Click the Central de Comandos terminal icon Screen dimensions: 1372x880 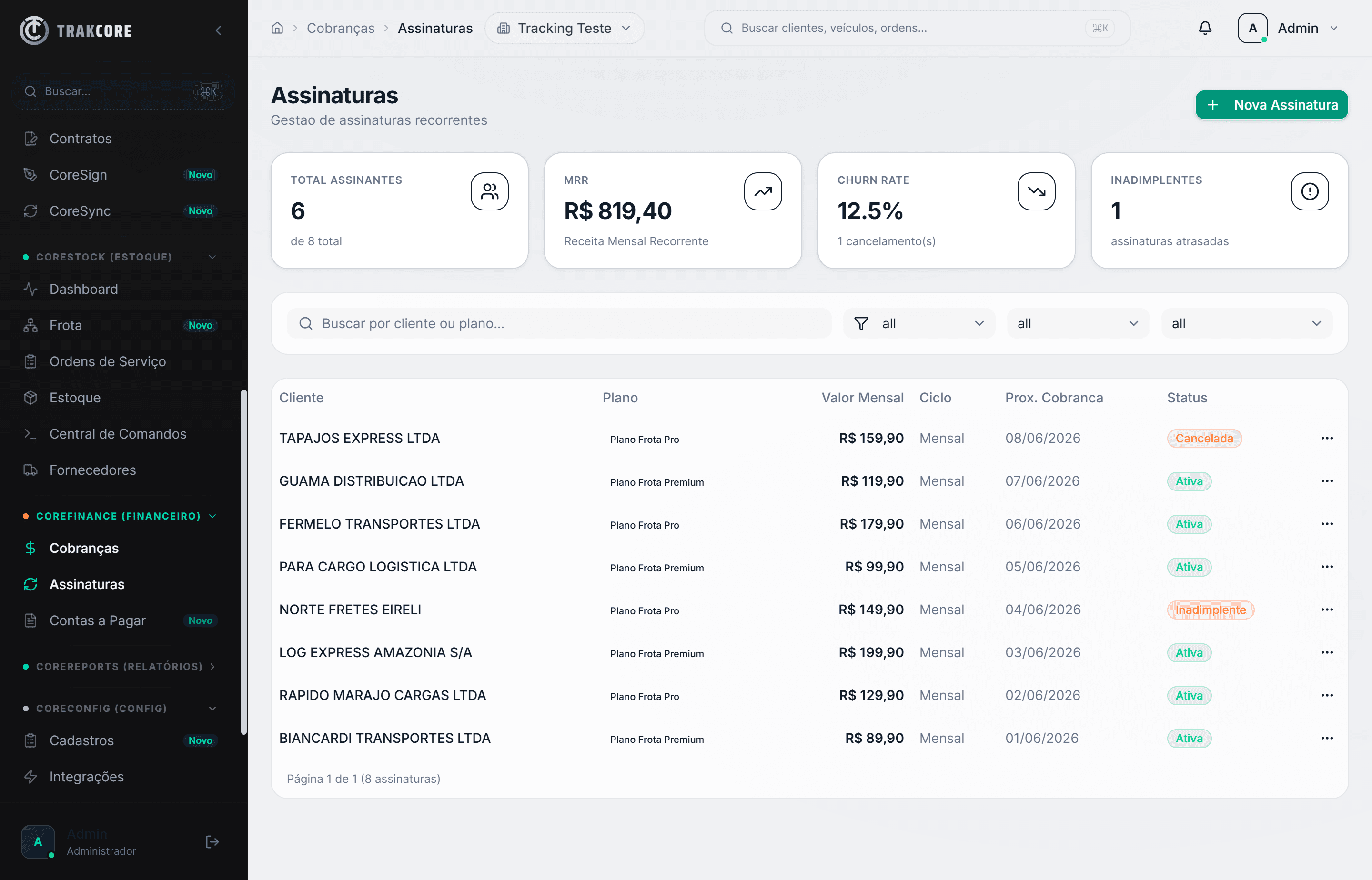tap(30, 434)
